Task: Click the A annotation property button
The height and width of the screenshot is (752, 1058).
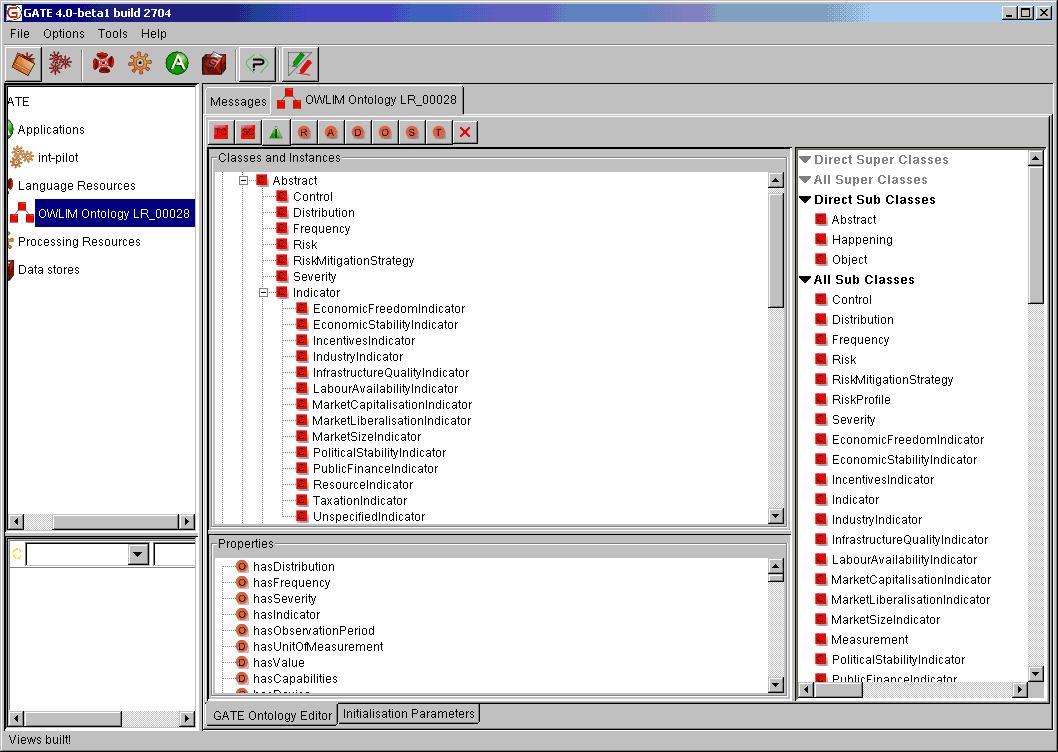Action: 331,132
